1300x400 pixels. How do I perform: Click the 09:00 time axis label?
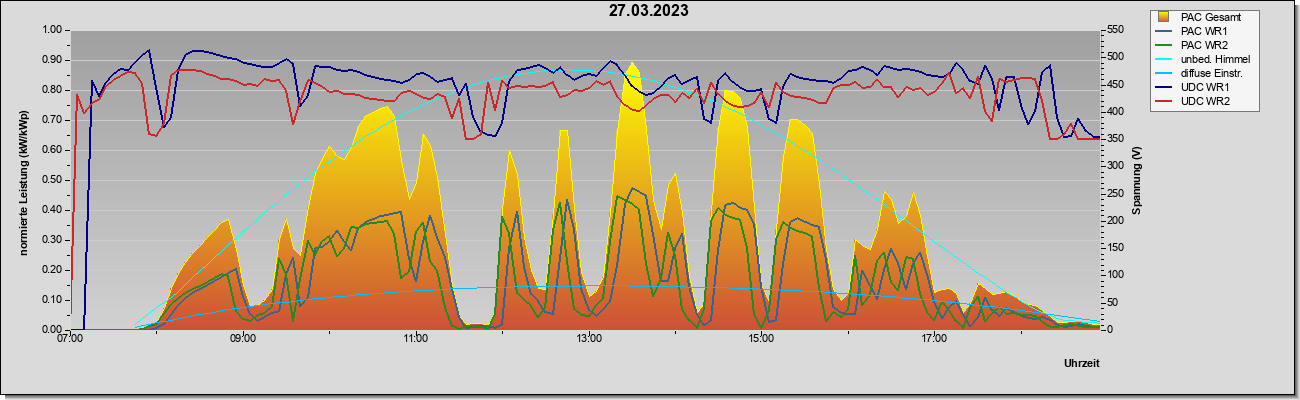pos(243,339)
